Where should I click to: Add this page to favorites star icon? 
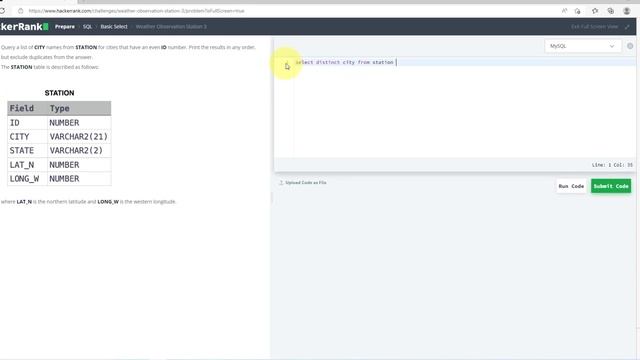pos(595,11)
